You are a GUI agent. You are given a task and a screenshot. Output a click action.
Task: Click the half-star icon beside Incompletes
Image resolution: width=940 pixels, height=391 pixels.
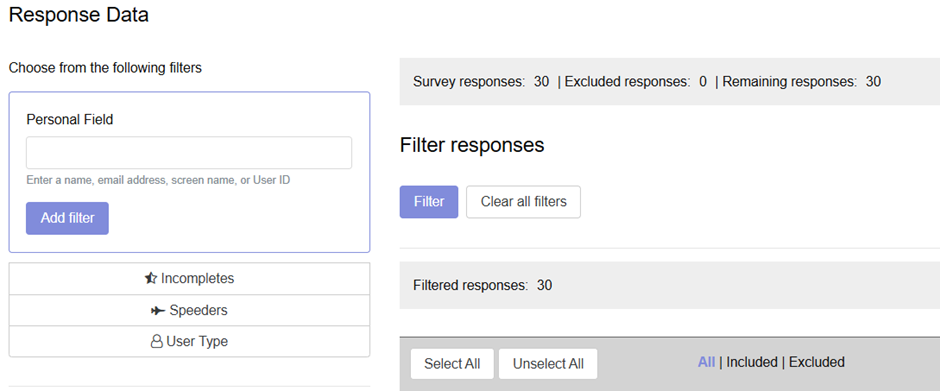click(150, 279)
